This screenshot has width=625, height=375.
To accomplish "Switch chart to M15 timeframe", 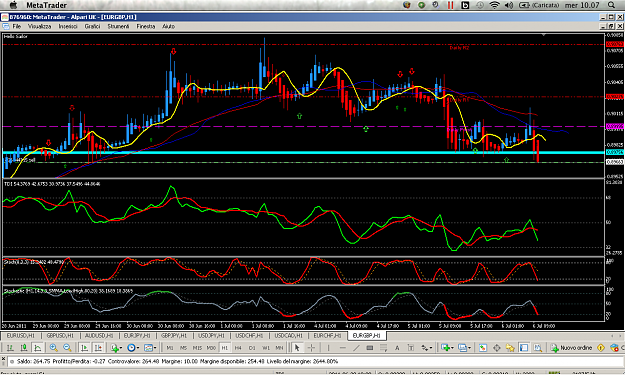I will click(197, 348).
